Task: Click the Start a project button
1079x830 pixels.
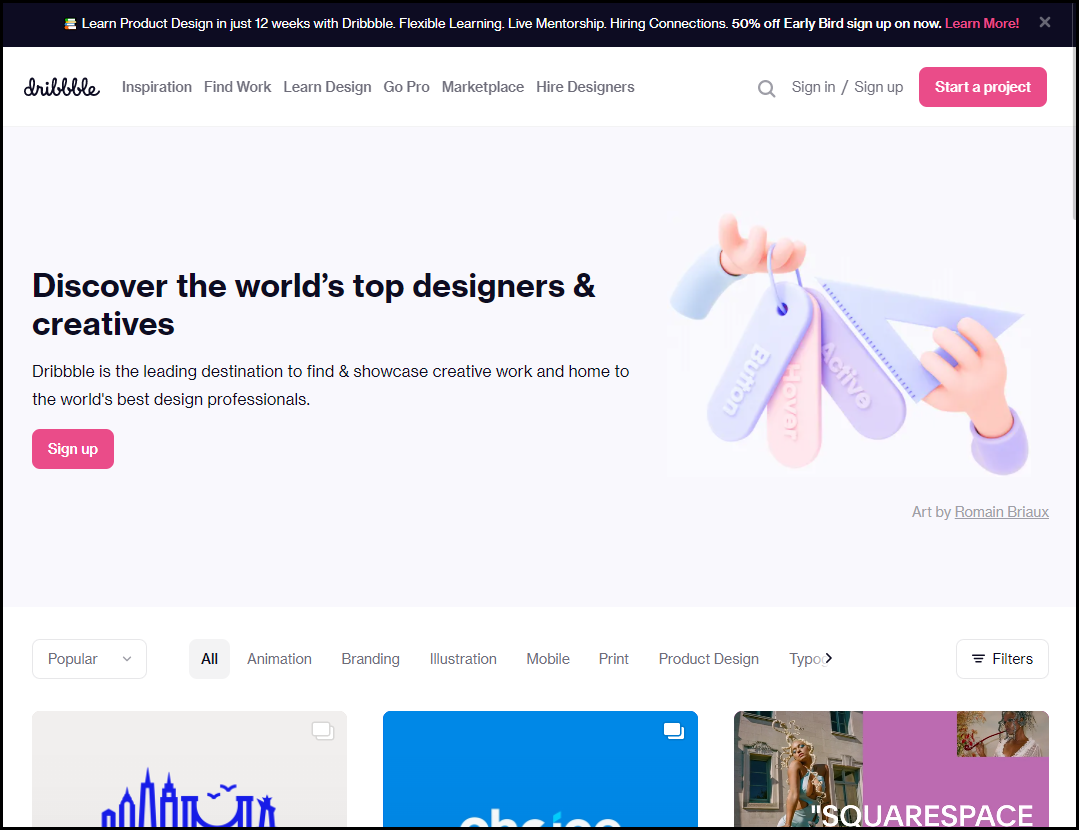Action: point(982,87)
